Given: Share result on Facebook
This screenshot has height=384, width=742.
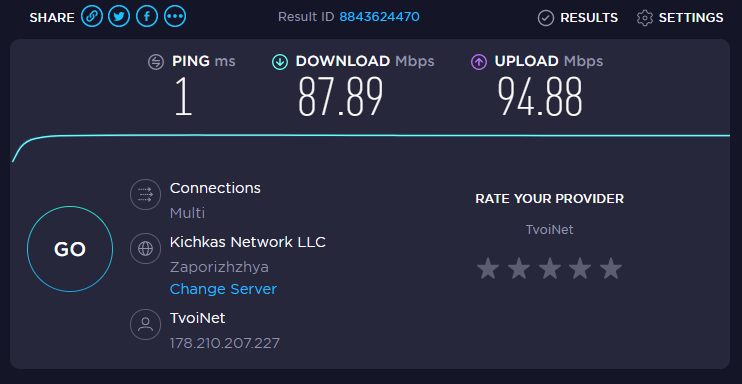Looking at the screenshot, I should point(147,17).
